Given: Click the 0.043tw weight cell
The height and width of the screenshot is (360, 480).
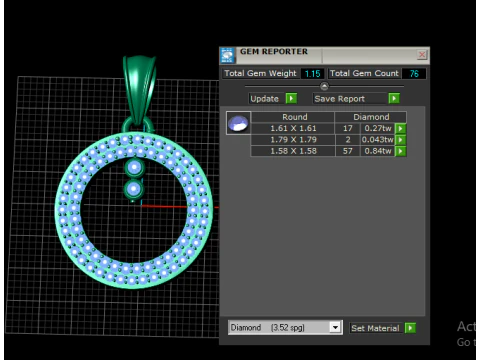Looking at the screenshot, I should [x=378, y=140].
